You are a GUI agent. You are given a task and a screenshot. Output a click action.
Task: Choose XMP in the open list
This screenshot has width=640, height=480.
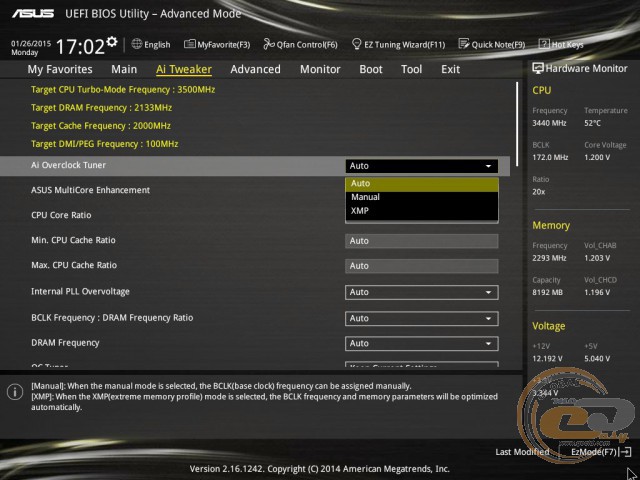coord(422,211)
